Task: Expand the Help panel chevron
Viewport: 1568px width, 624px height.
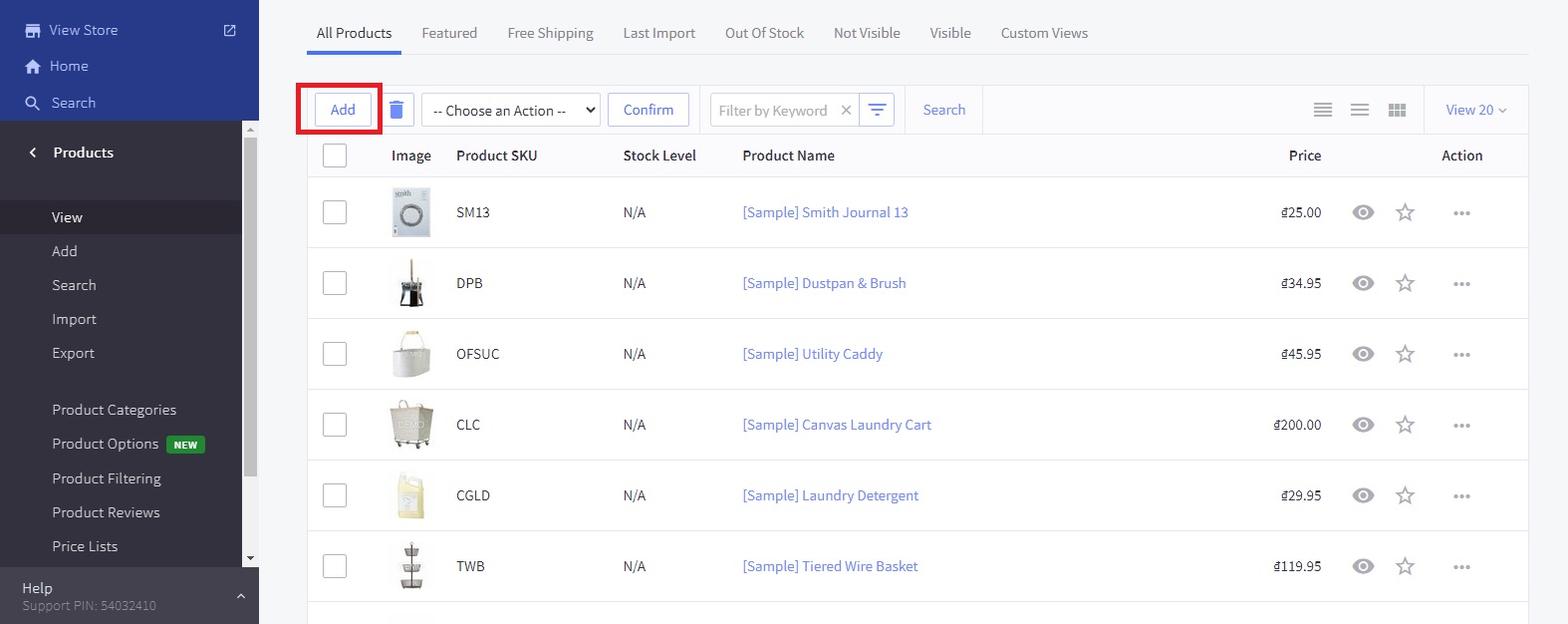Action: point(240,596)
